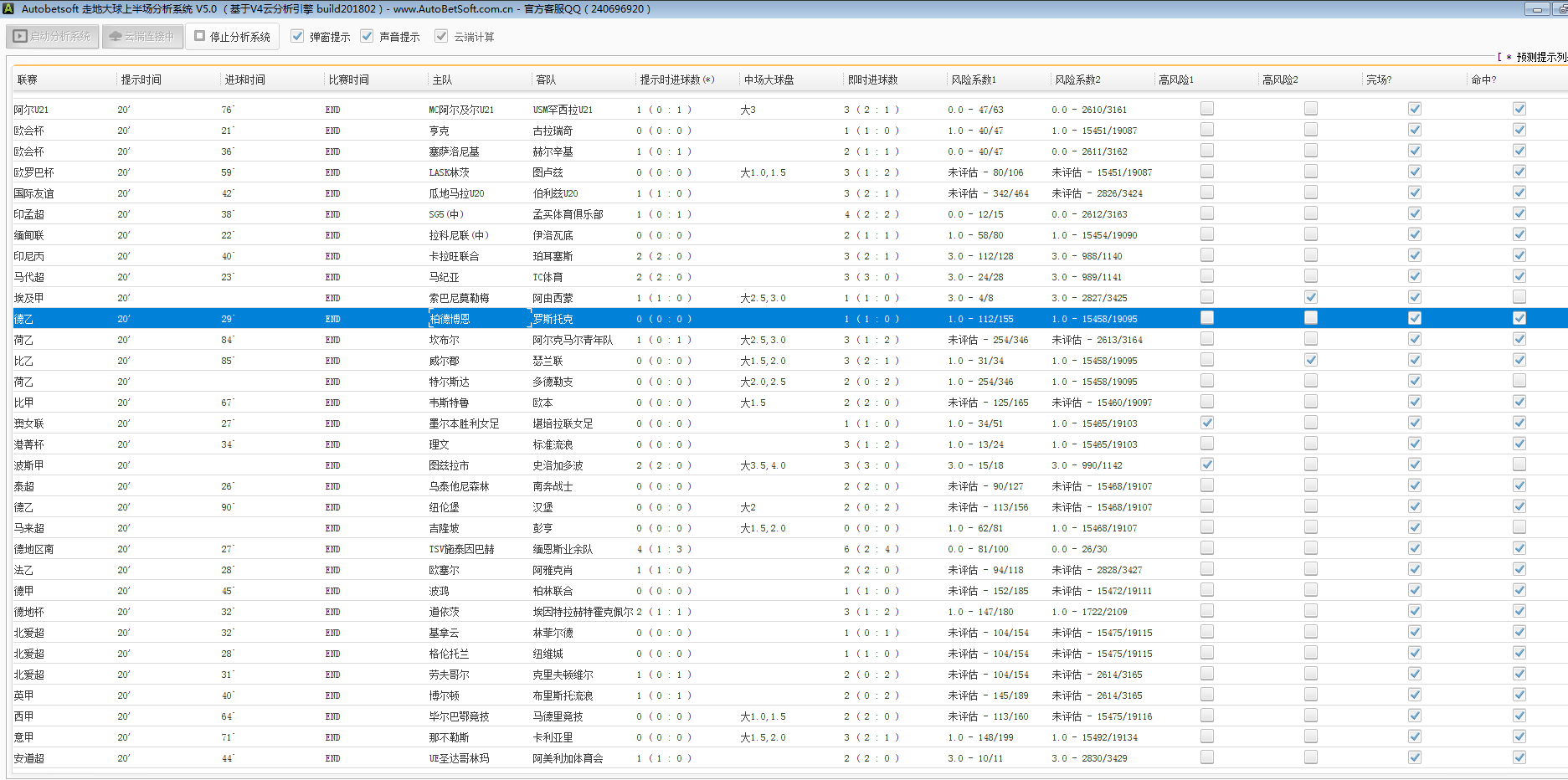Toggle the 云端计算 checkbox
Image resolution: width=1568 pixels, height=780 pixels.
[x=441, y=36]
